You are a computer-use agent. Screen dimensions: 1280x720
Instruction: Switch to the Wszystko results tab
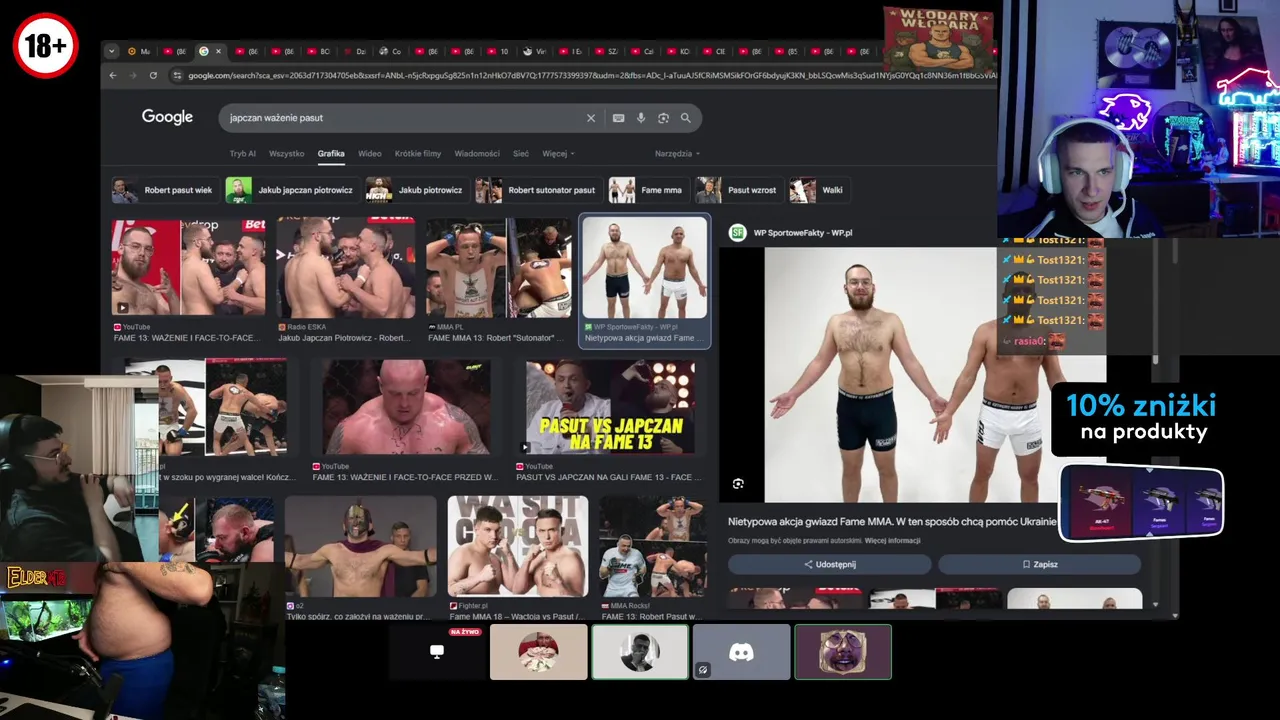[x=287, y=154]
